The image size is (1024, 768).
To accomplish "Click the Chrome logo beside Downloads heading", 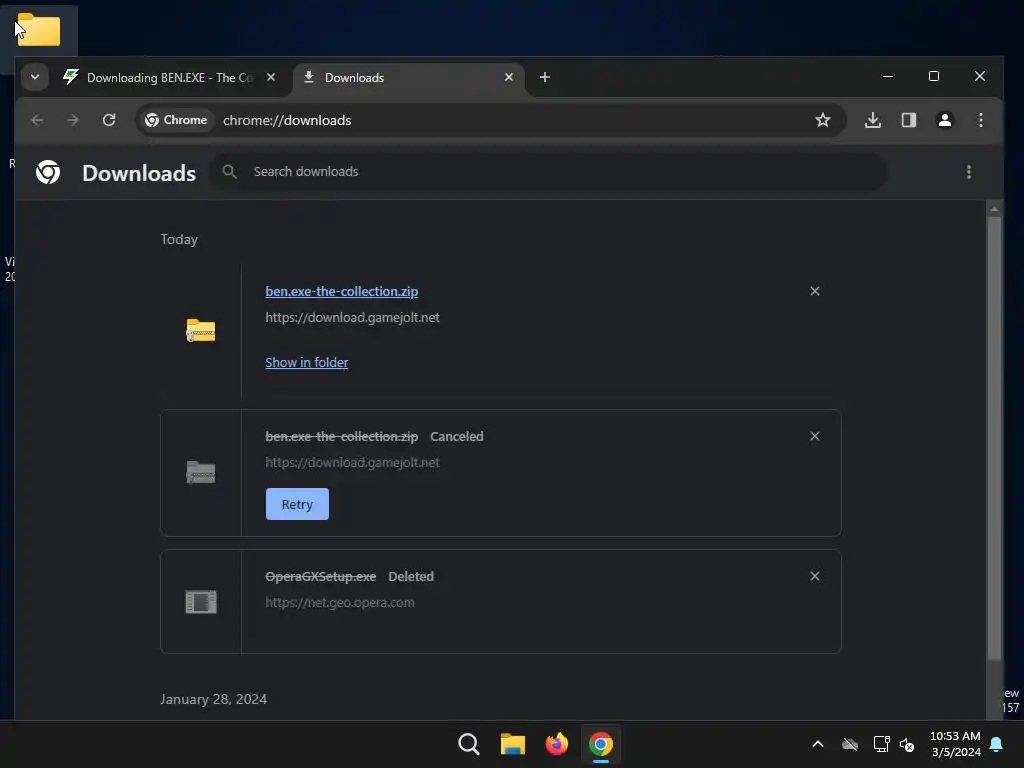I will [48, 172].
